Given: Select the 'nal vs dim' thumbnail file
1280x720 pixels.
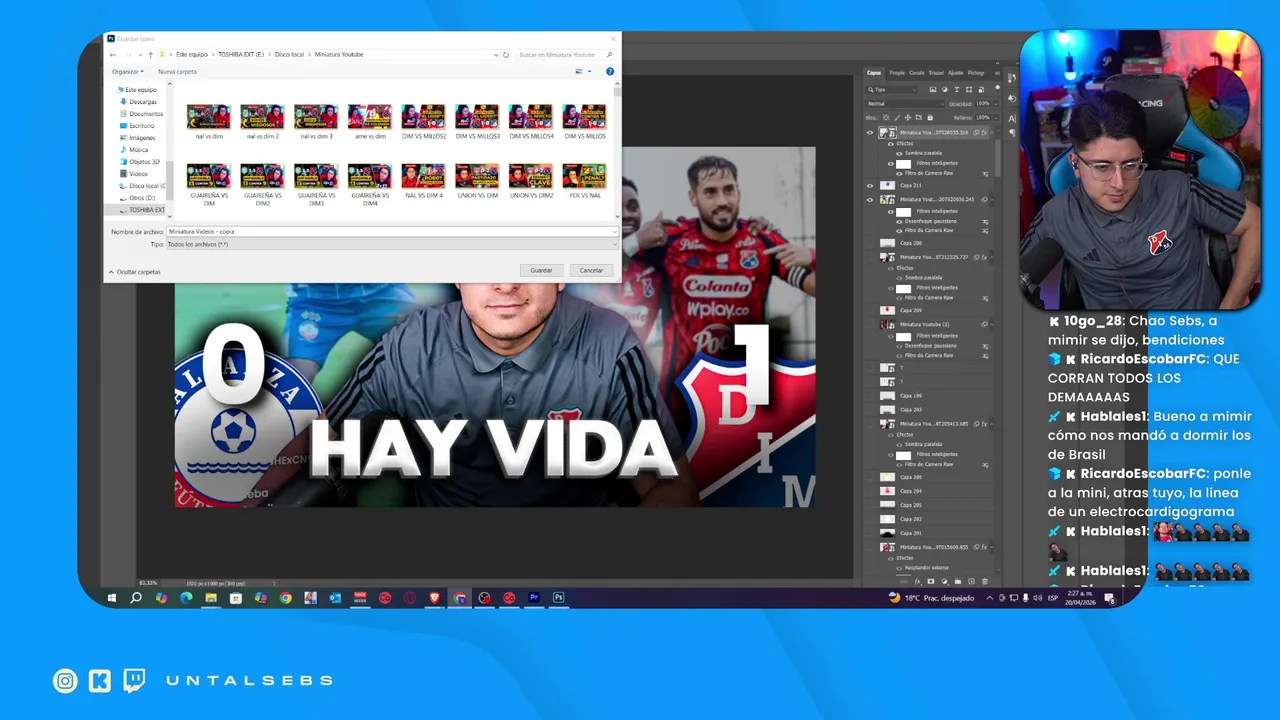Looking at the screenshot, I should 209,120.
